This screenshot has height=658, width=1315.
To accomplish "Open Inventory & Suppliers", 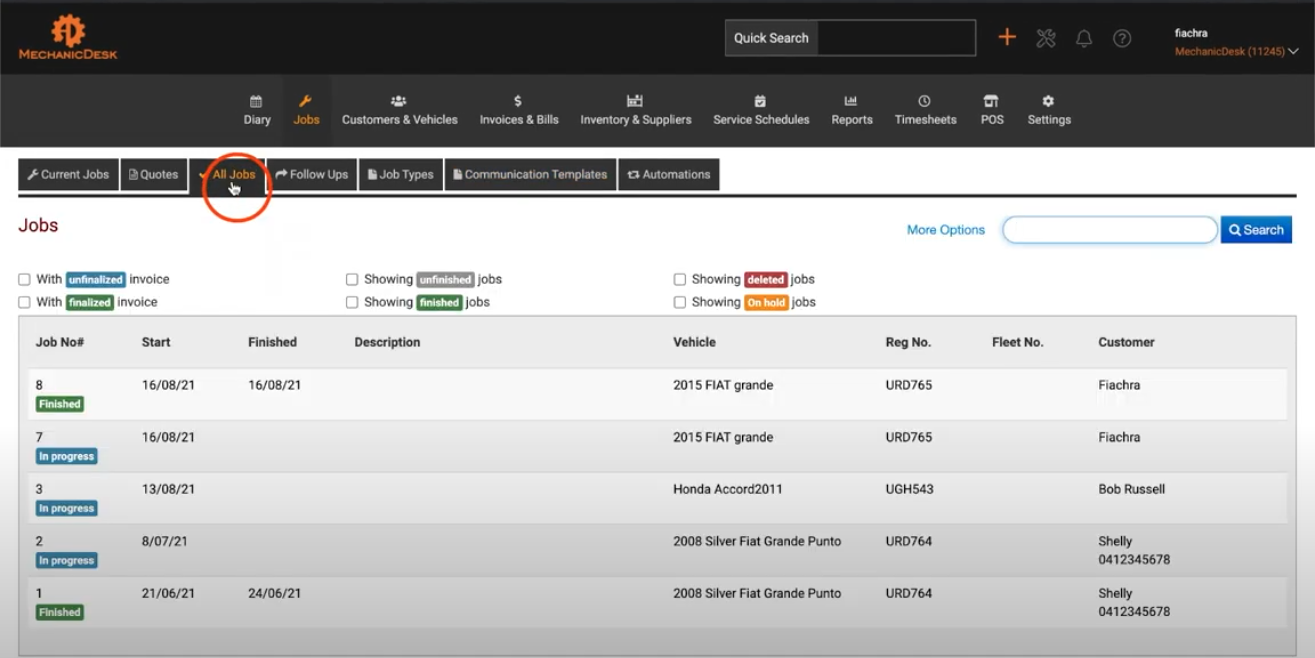I will tap(636, 110).
